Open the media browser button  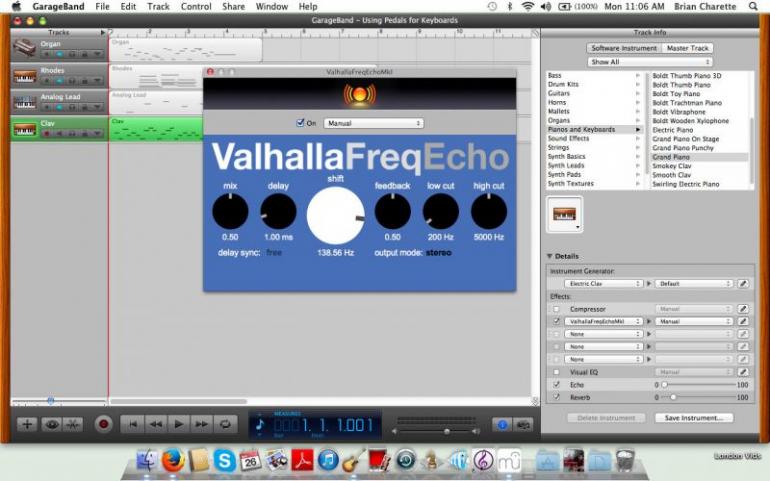(523, 424)
